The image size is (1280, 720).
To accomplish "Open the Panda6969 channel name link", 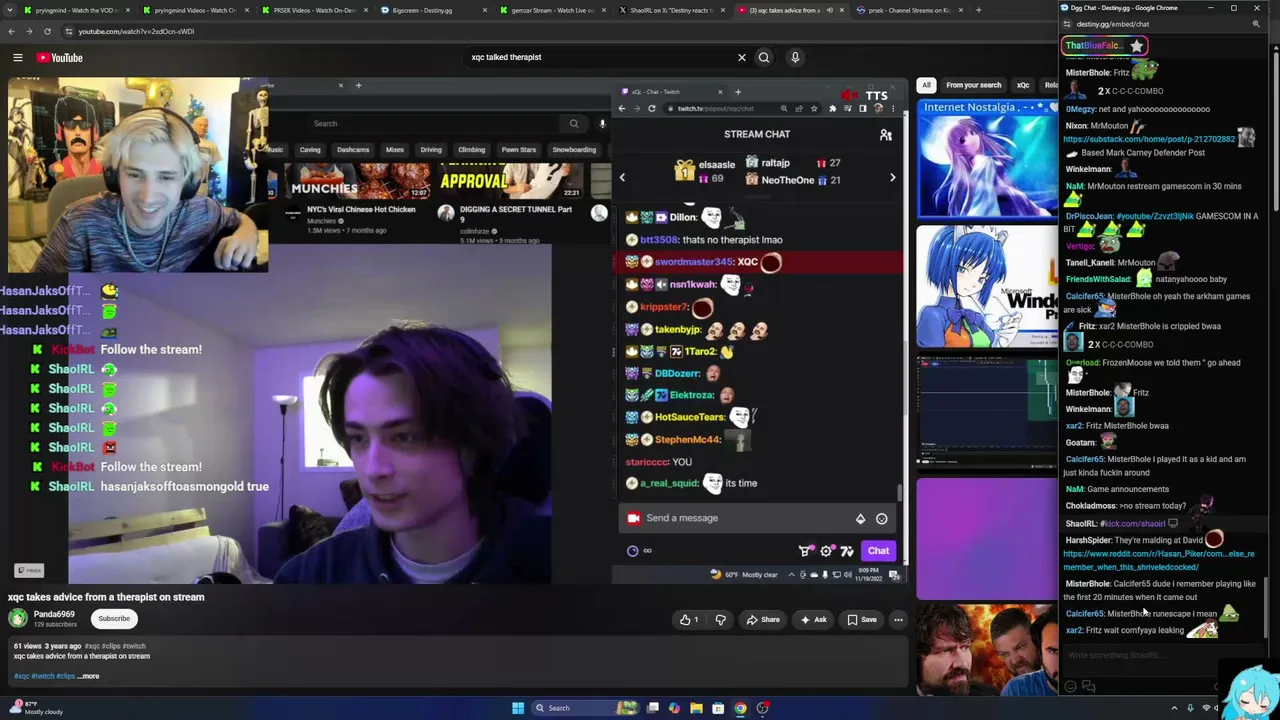I will tap(54, 614).
